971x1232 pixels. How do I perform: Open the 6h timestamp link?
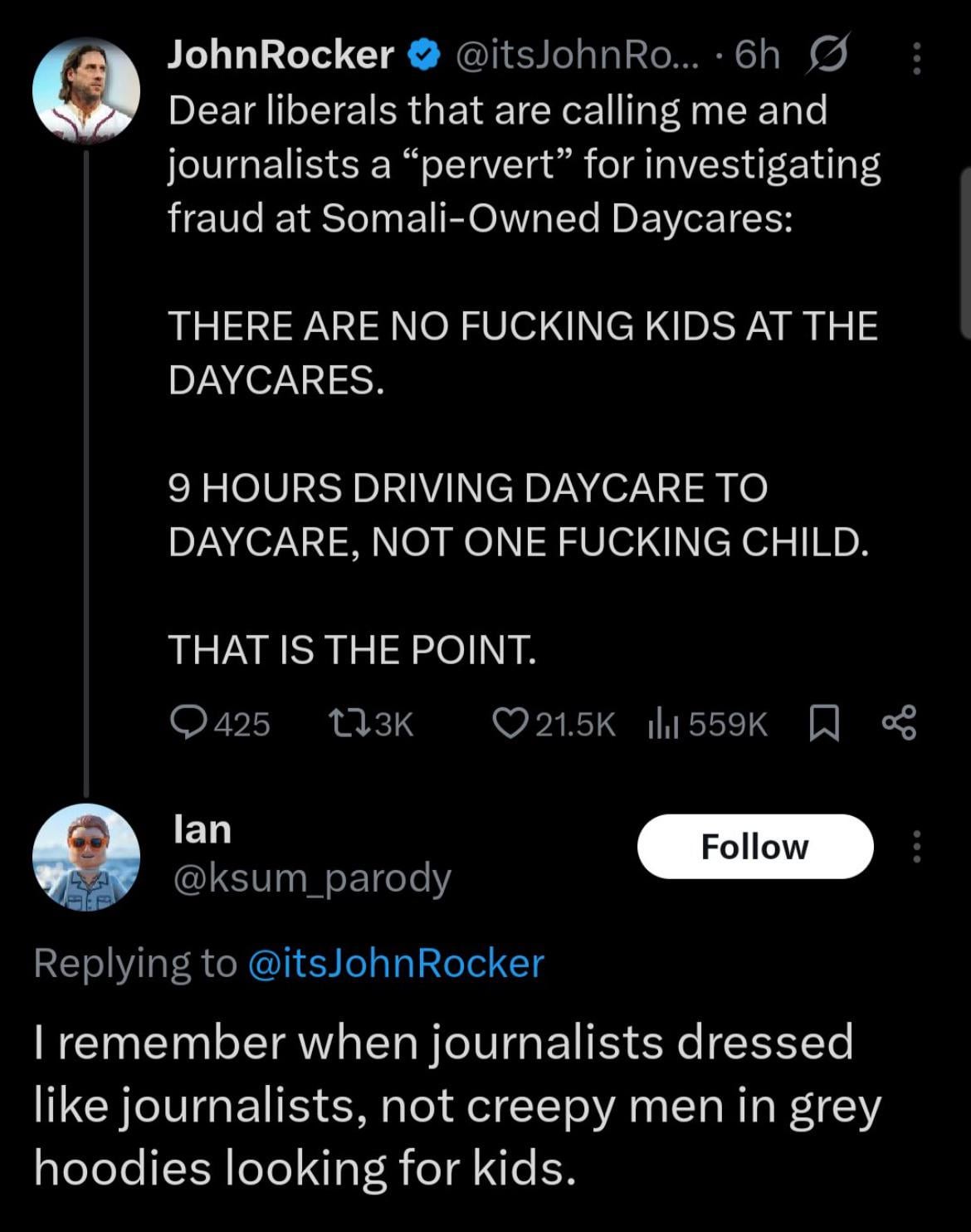tap(758, 56)
